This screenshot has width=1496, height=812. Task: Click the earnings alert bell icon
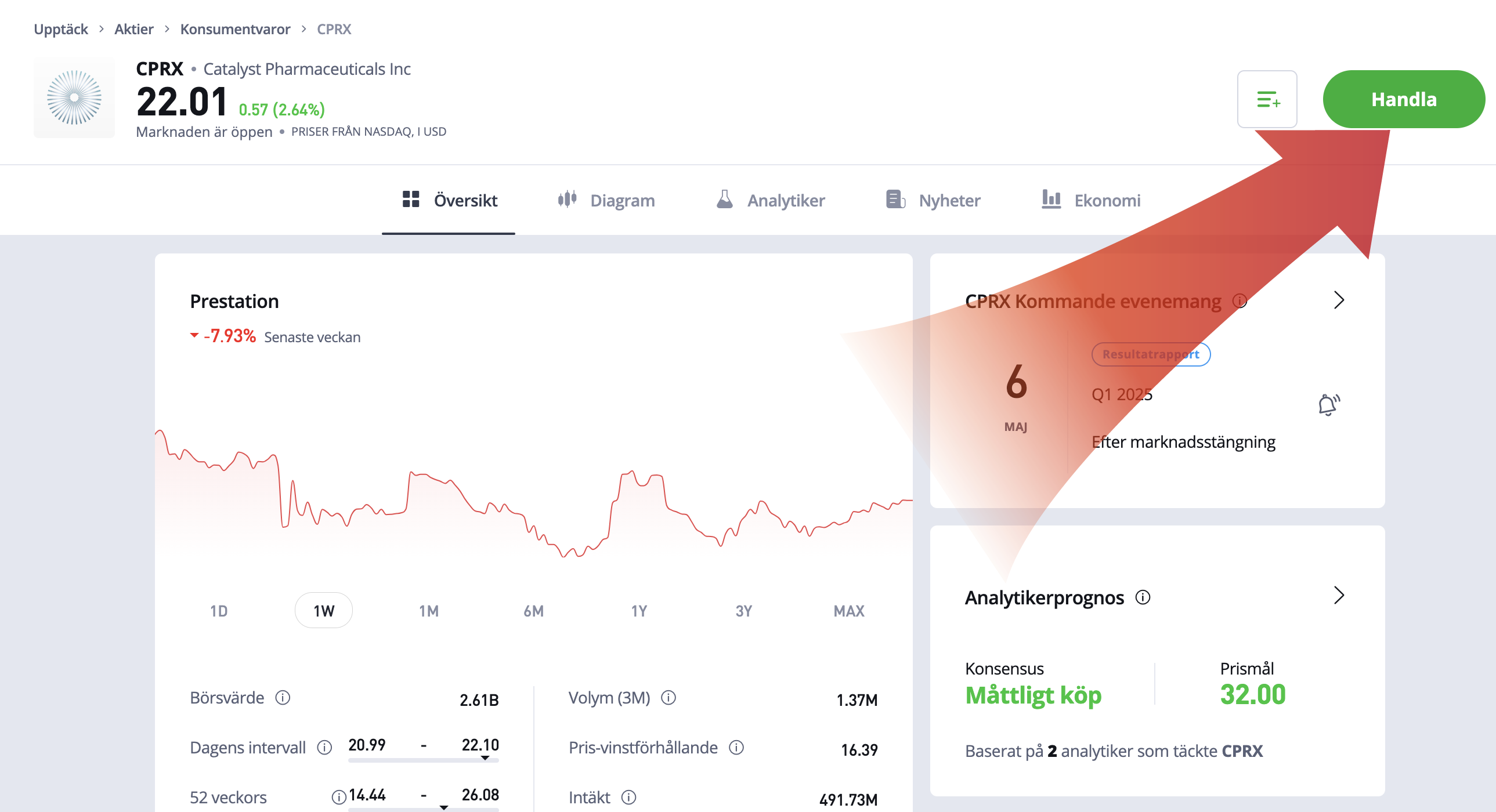pyautogui.click(x=1328, y=404)
